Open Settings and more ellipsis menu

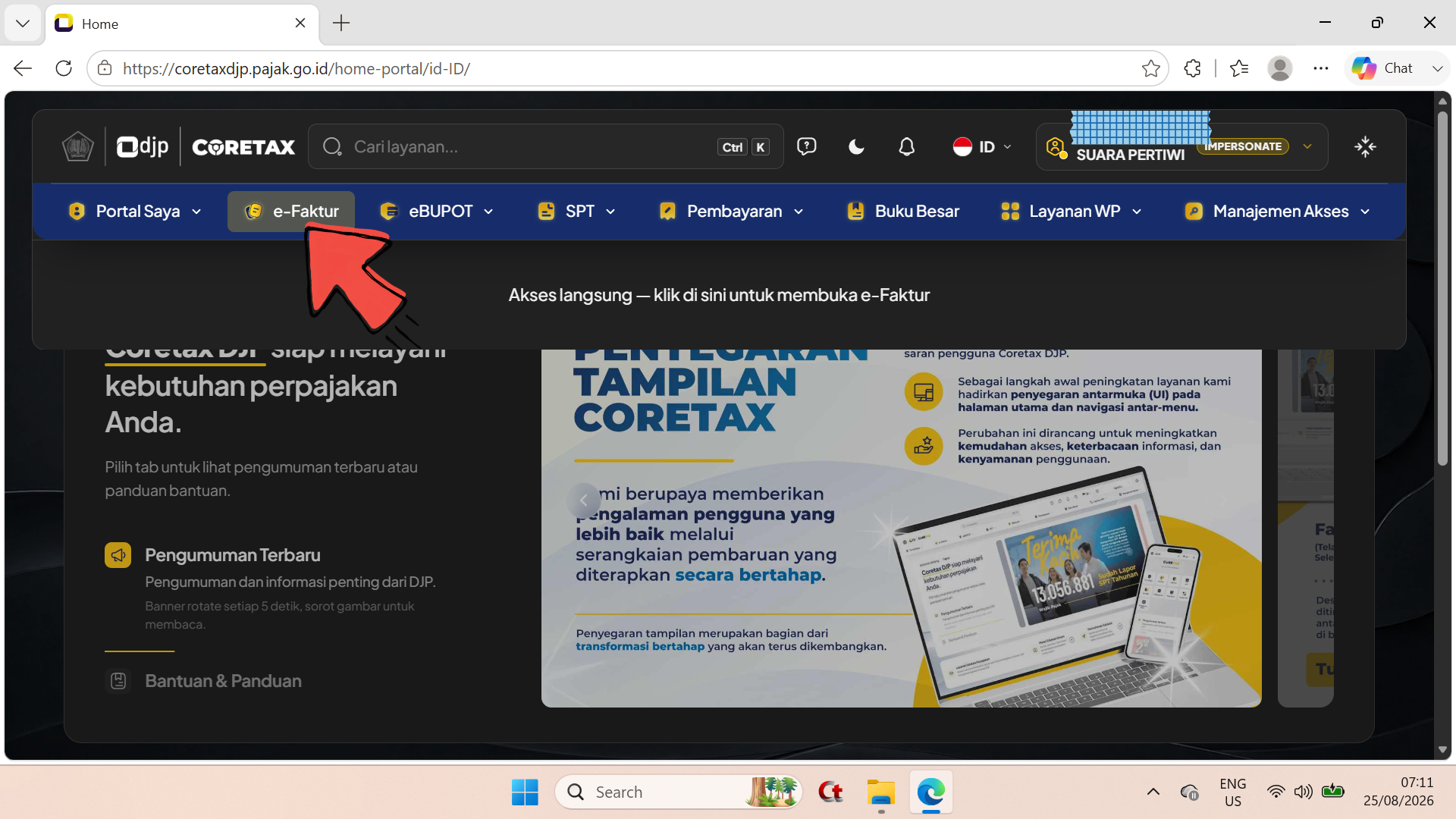click(x=1321, y=68)
